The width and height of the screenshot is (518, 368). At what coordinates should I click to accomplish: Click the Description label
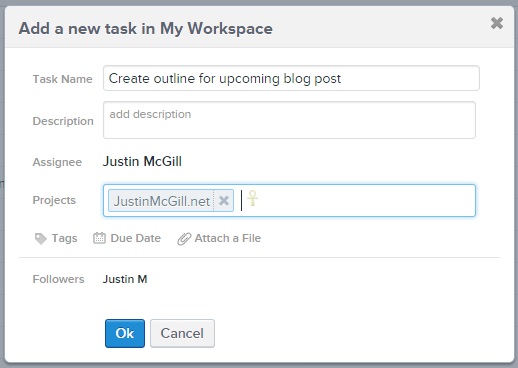63,121
